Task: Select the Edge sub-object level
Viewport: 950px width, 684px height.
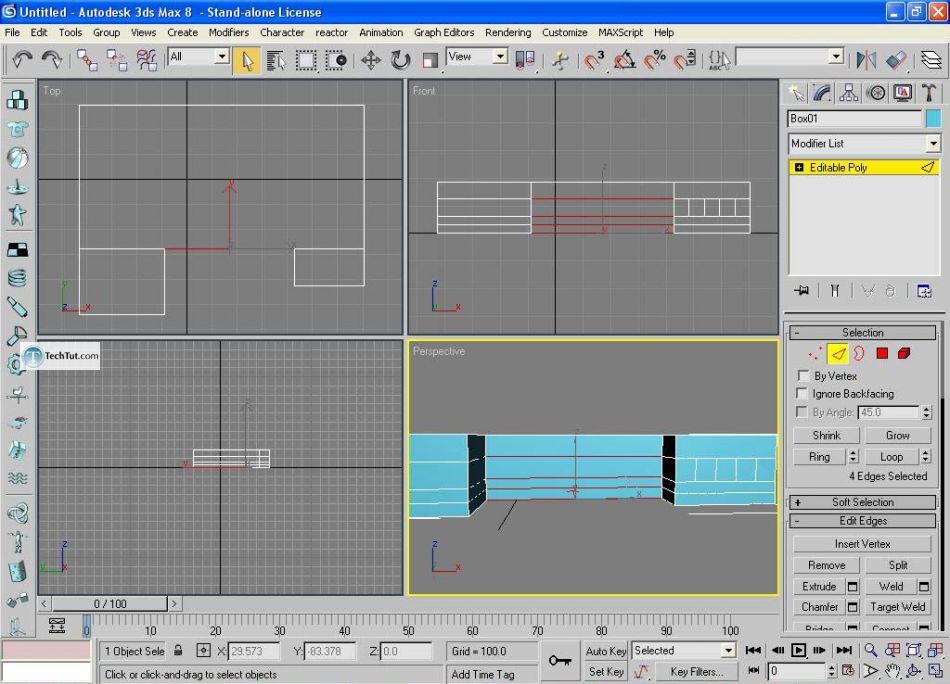Action: tap(837, 353)
